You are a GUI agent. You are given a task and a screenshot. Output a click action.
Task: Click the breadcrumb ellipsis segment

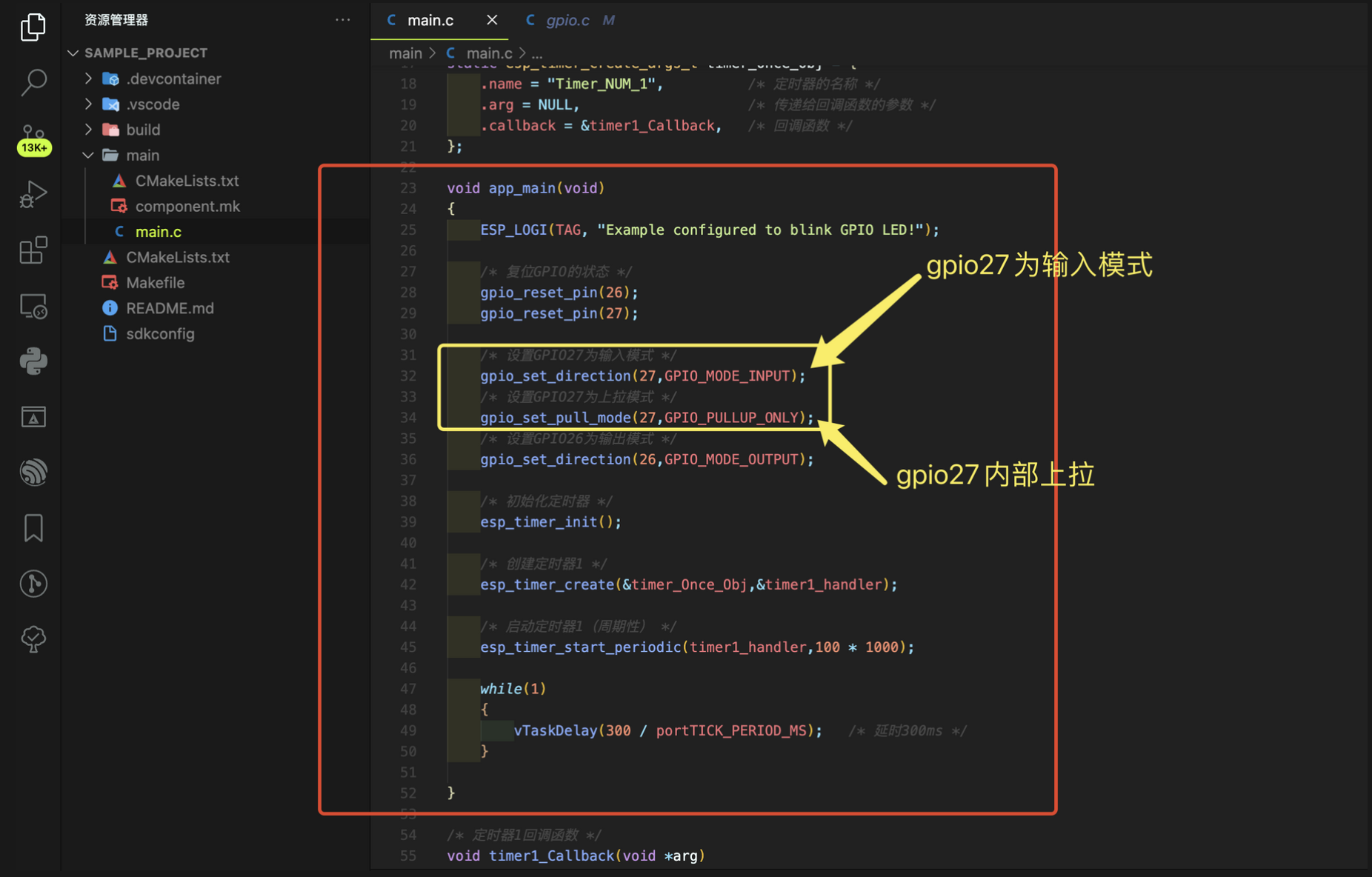[x=537, y=53]
